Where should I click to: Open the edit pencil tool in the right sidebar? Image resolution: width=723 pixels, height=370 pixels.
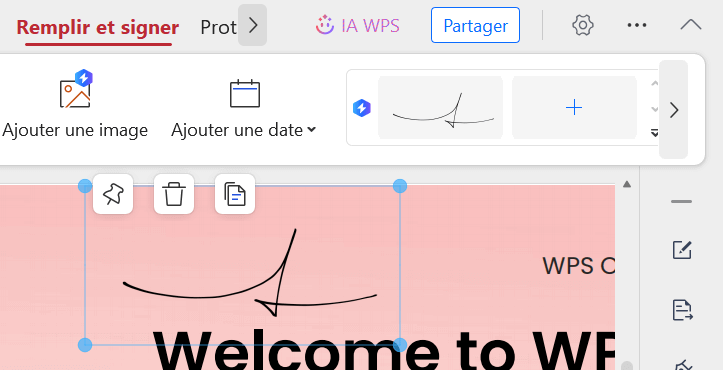coord(682,250)
